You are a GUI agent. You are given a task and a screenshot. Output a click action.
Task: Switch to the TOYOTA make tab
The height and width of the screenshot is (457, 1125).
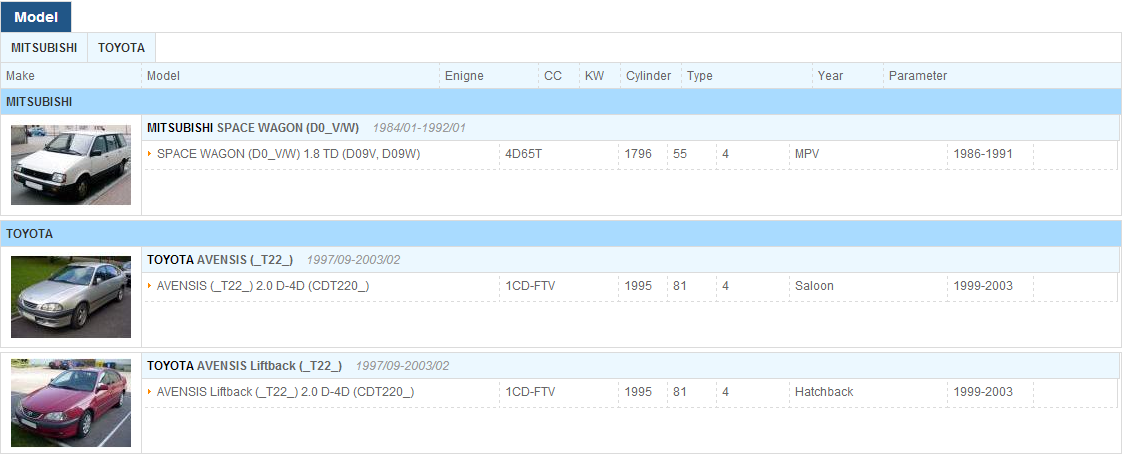click(121, 48)
